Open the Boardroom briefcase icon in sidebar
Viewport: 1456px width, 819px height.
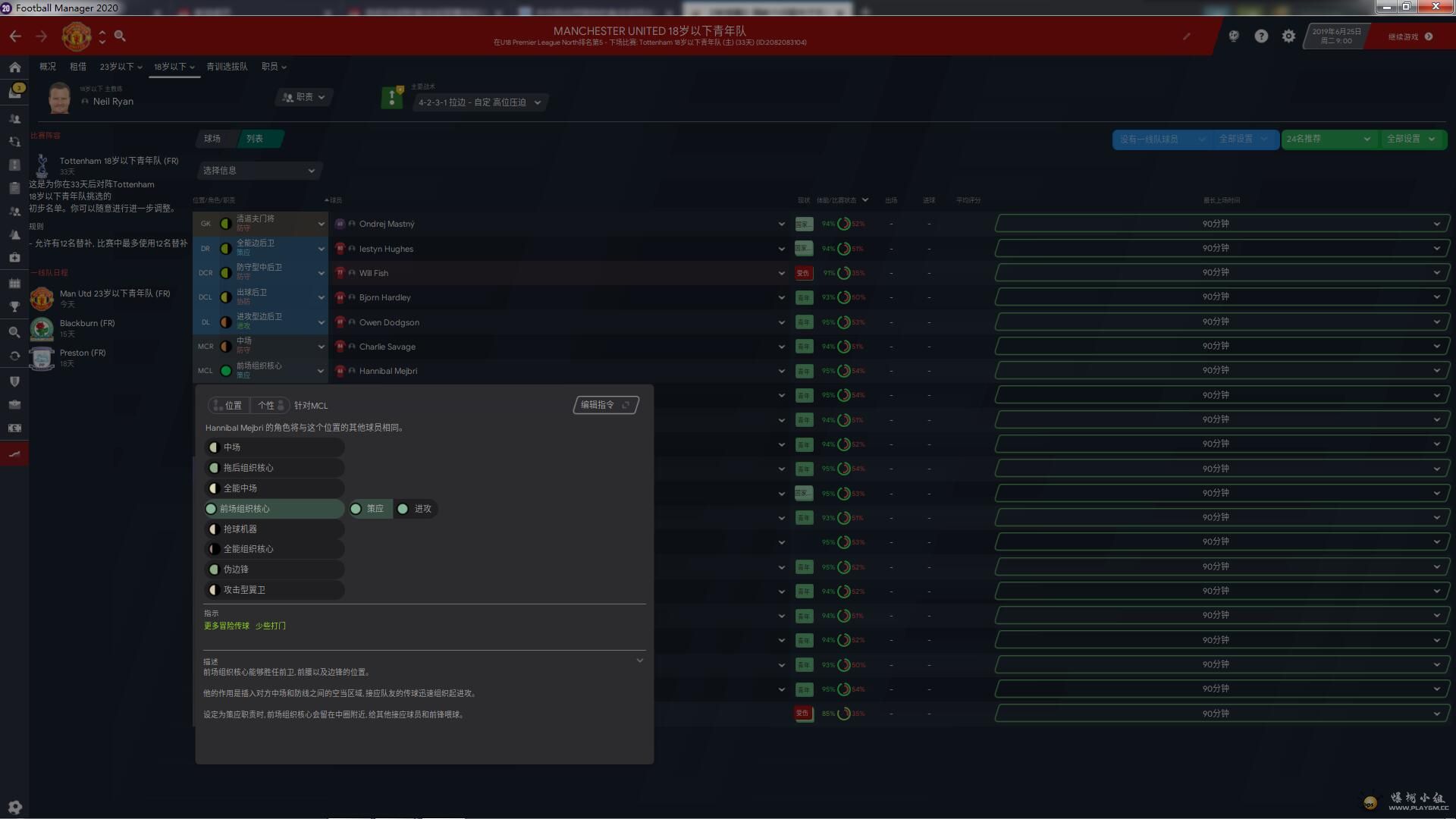click(x=14, y=405)
